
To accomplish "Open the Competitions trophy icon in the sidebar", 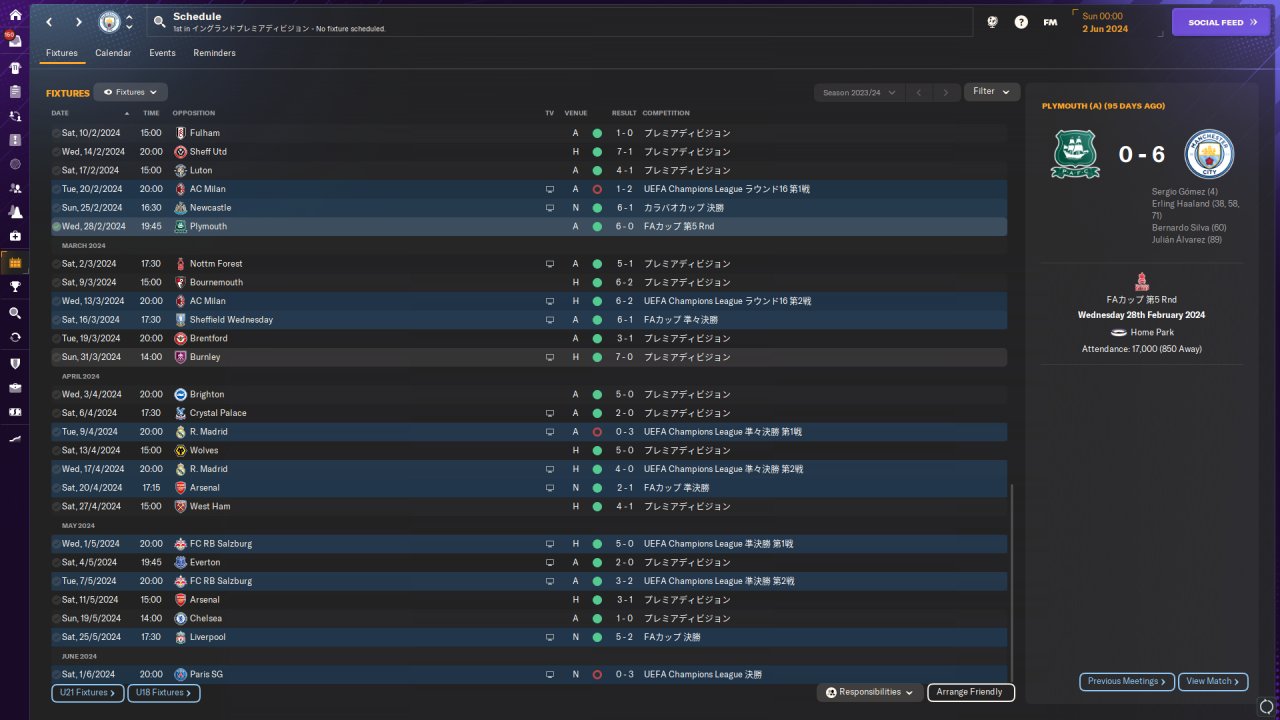I will tap(15, 287).
